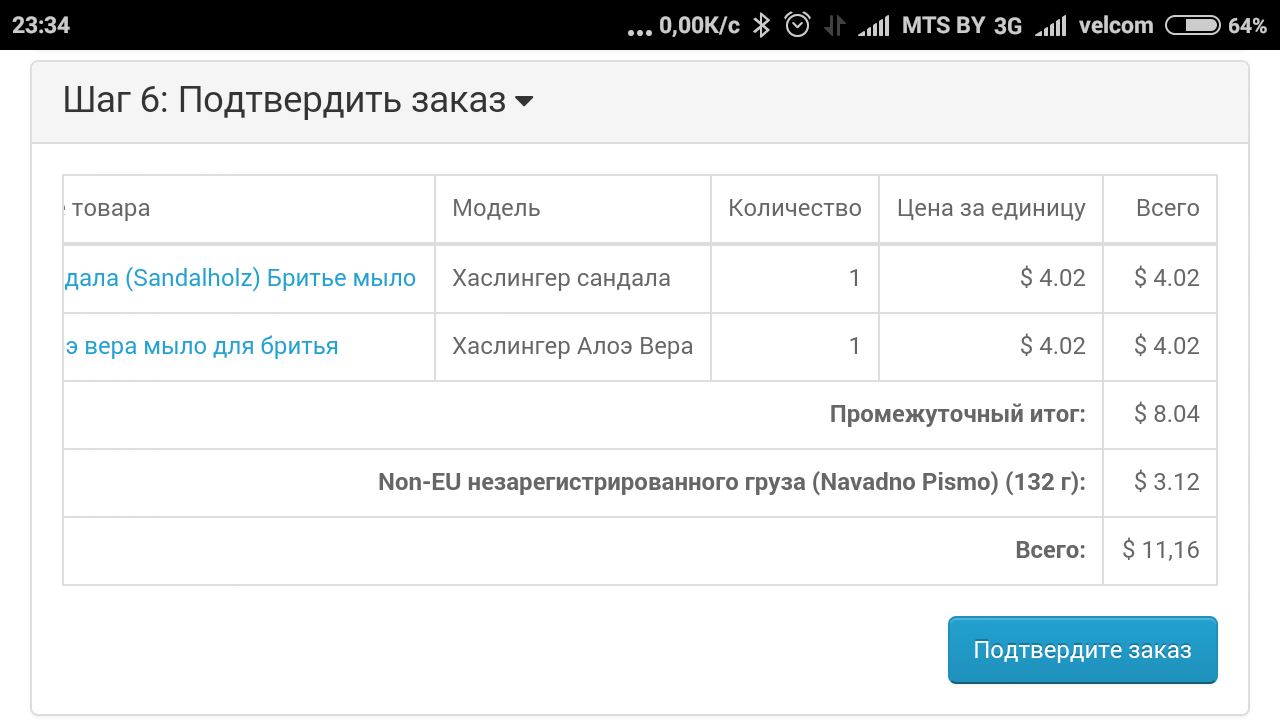Screen dimensions: 1280x720
Task: Click the Промежуточный итог subtotal label
Action: (x=957, y=414)
